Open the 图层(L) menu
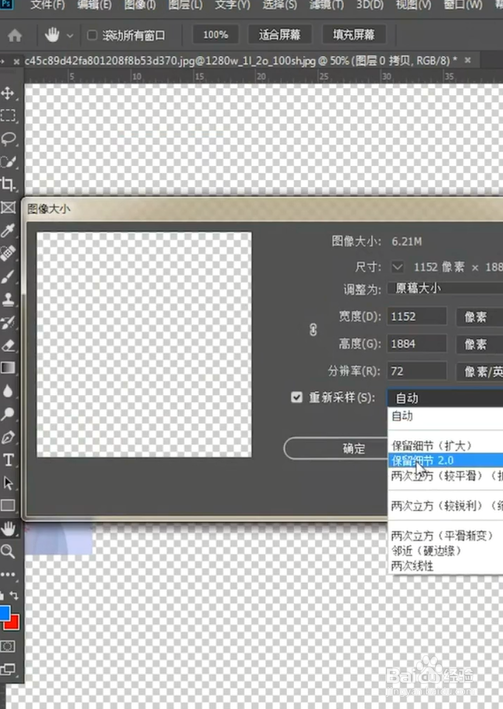Viewport: 503px width, 709px height. coord(185,5)
